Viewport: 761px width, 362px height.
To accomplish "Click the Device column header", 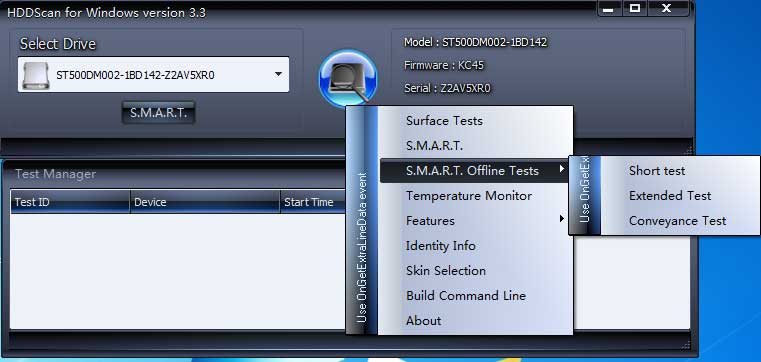I will click(x=205, y=202).
